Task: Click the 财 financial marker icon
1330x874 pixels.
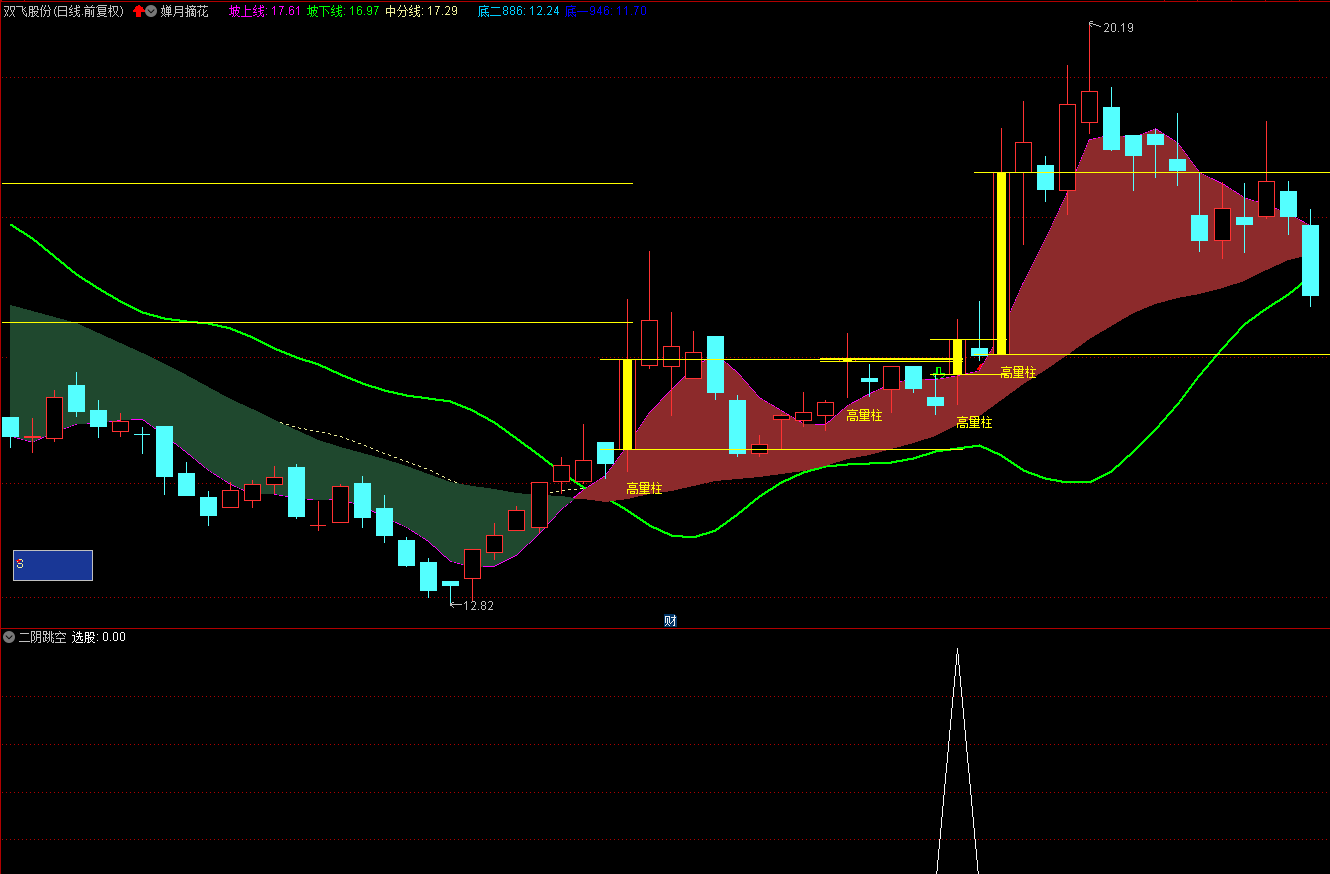Action: click(670, 620)
